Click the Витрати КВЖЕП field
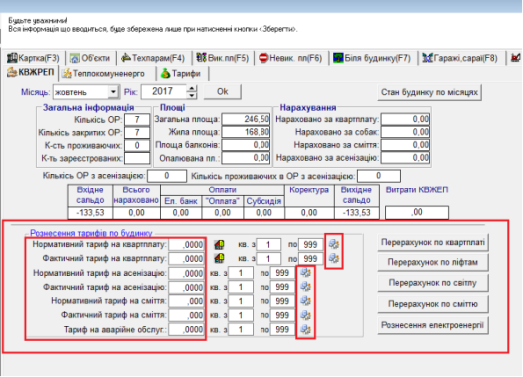The image size is (523, 377). coord(417,213)
